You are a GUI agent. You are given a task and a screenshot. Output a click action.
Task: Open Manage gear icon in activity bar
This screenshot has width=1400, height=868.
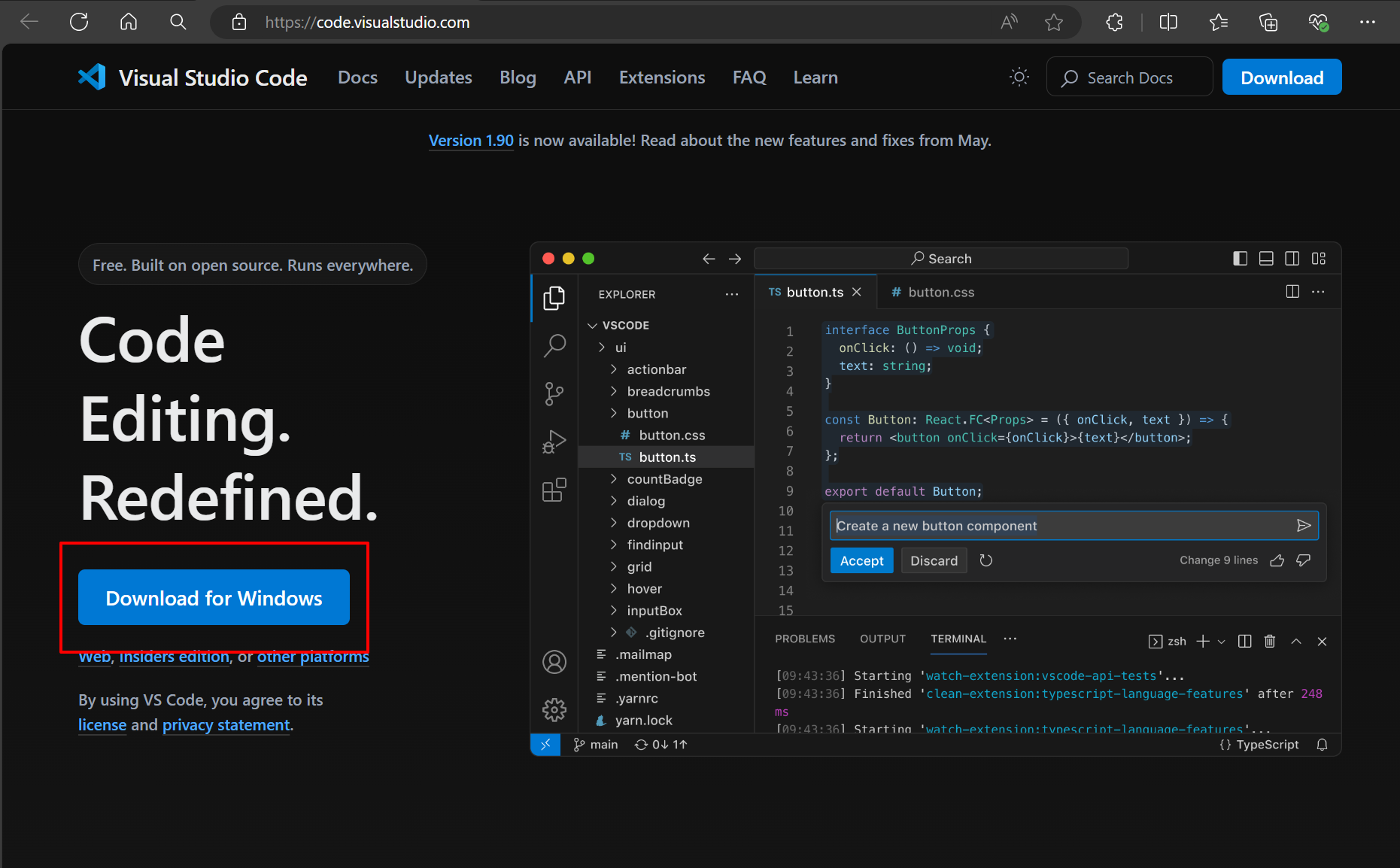(x=554, y=709)
